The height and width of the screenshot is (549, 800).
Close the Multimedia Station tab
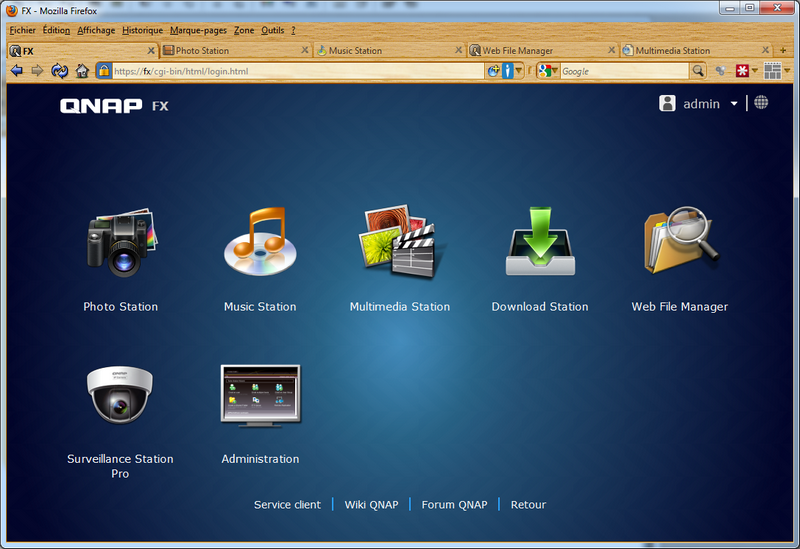pos(765,50)
